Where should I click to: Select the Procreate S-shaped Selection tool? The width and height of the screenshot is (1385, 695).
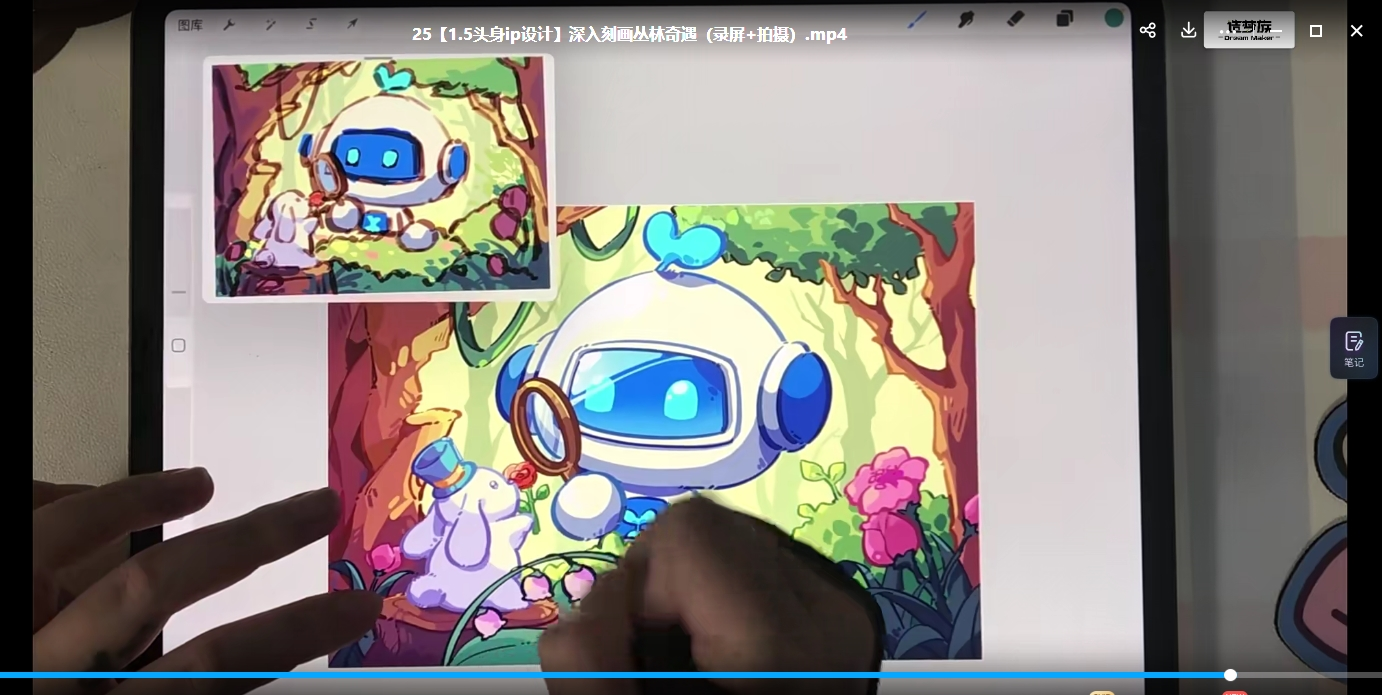coord(311,24)
